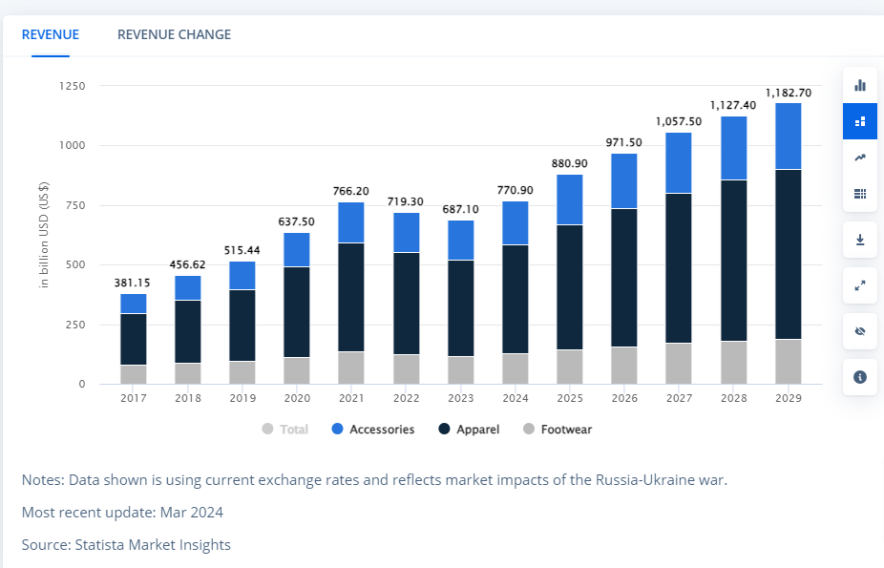This screenshot has height=568, width=884.
Task: Toggle Accessories series in legend
Action: (x=372, y=429)
